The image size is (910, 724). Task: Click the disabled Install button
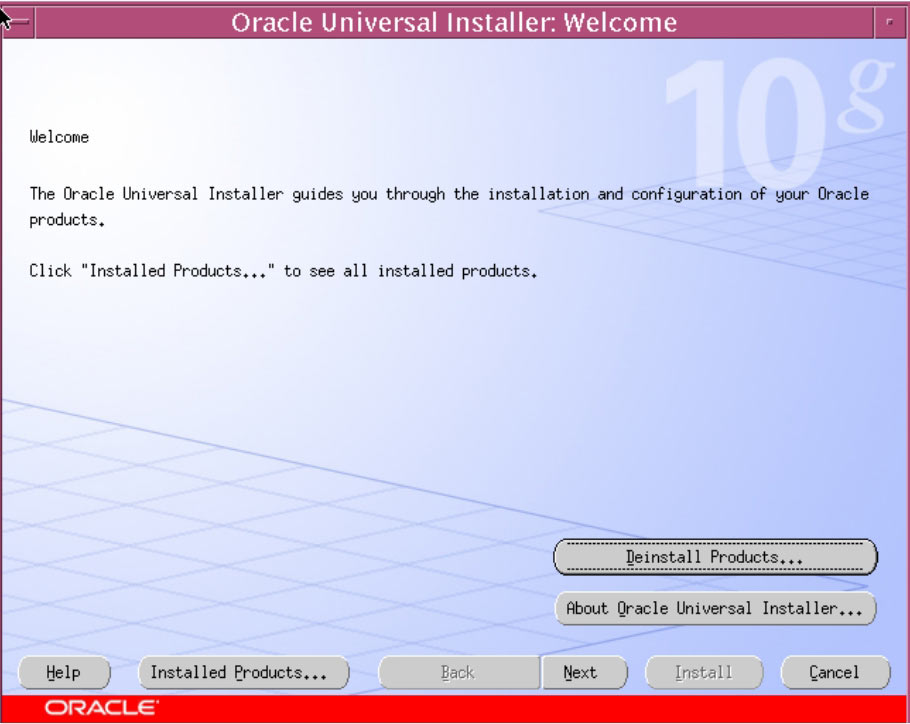pyautogui.click(x=704, y=672)
